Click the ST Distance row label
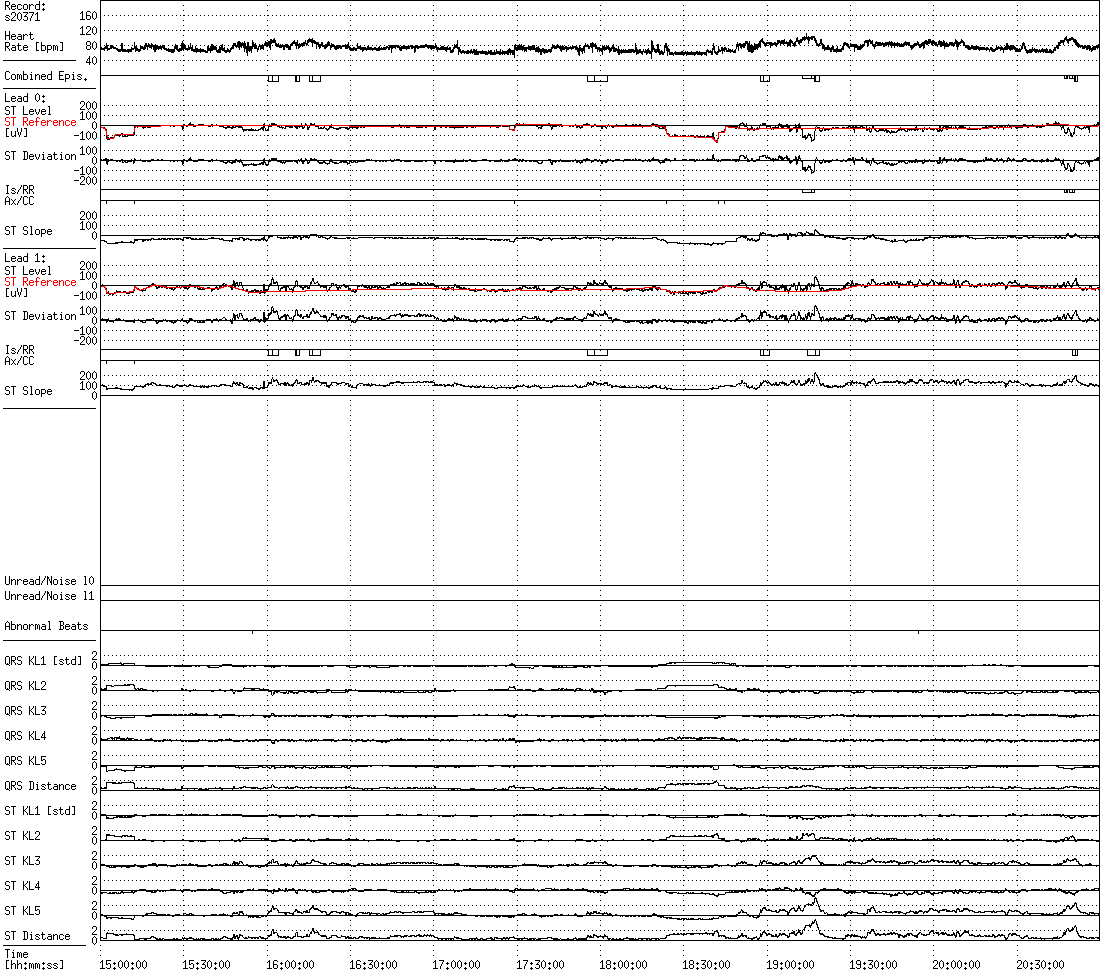 tap(37, 936)
